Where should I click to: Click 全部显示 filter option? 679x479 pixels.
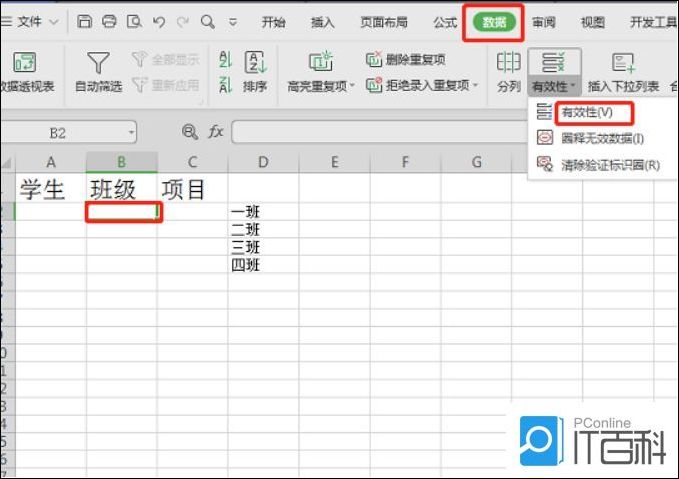click(166, 59)
